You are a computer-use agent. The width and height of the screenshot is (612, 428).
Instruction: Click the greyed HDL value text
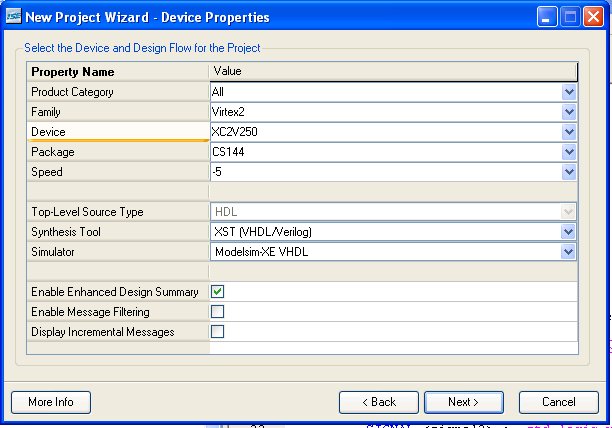click(x=226, y=212)
